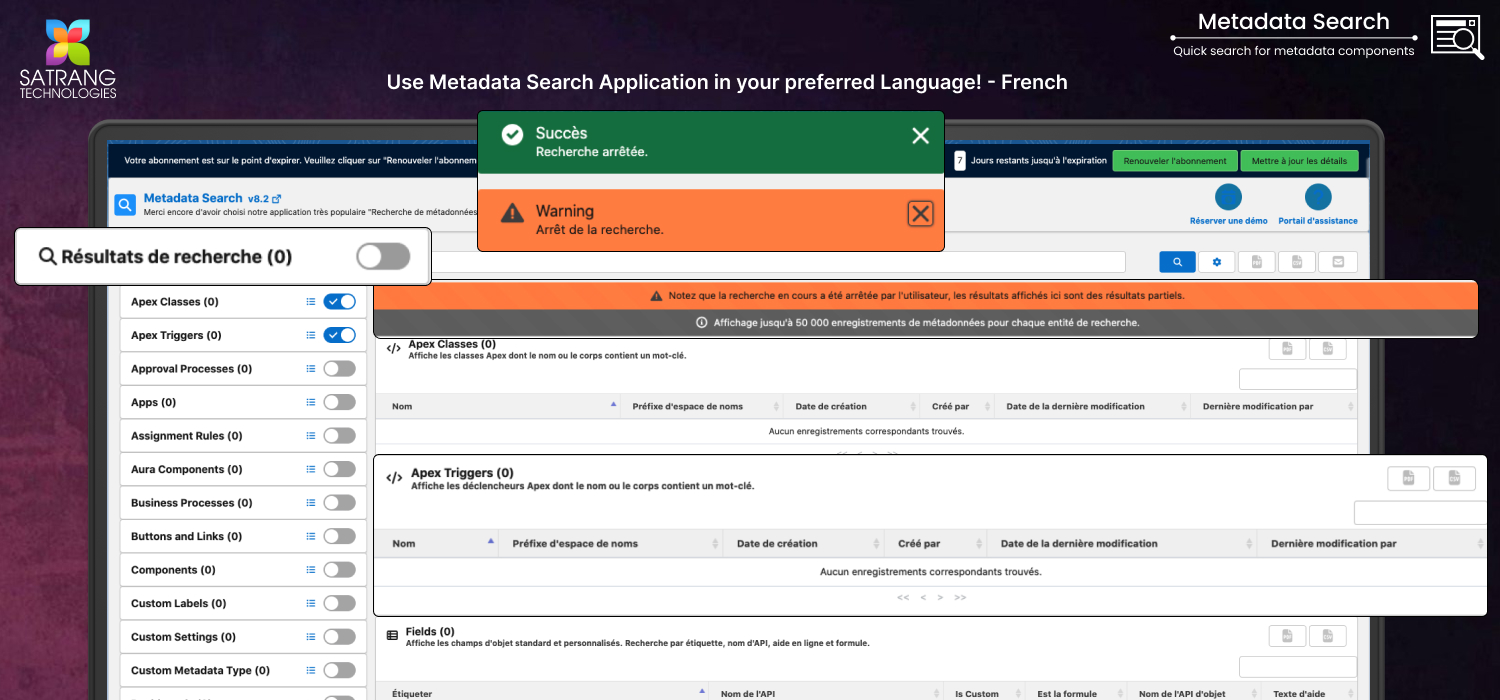
Task: Dismiss the orange Warning notification
Action: pyautogui.click(x=920, y=213)
